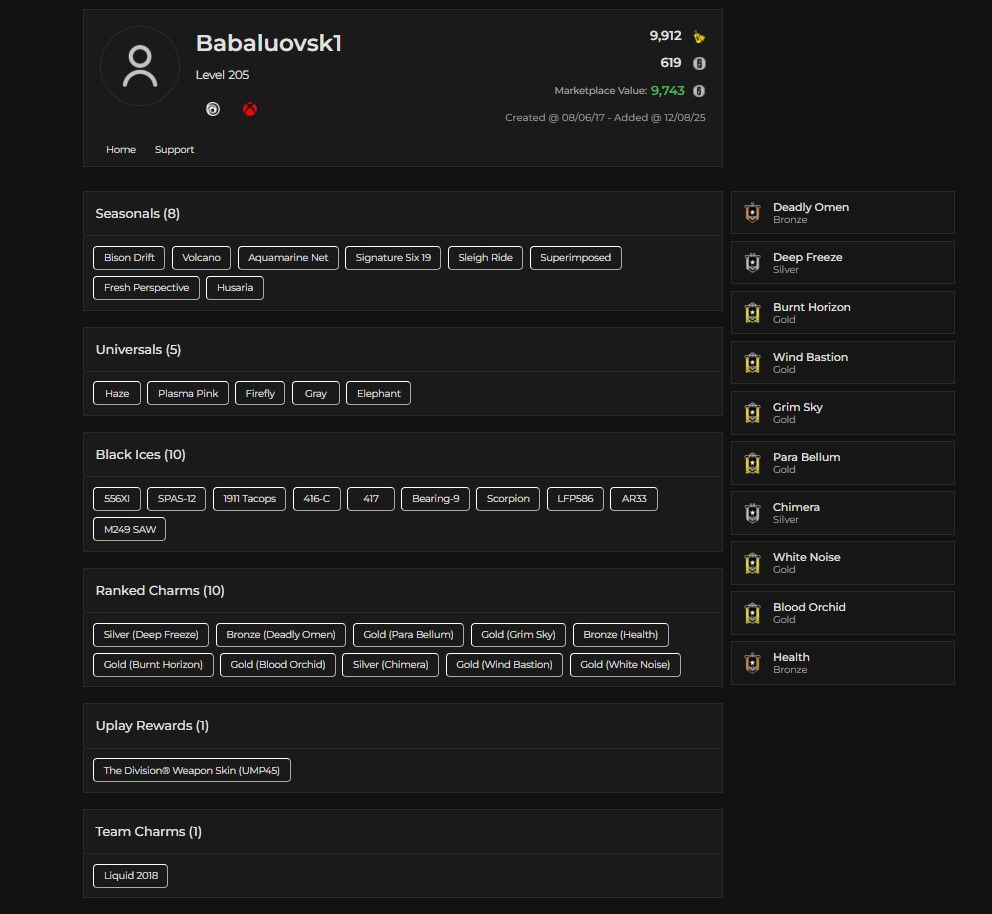Click the profile avatar placeholder

(x=140, y=66)
